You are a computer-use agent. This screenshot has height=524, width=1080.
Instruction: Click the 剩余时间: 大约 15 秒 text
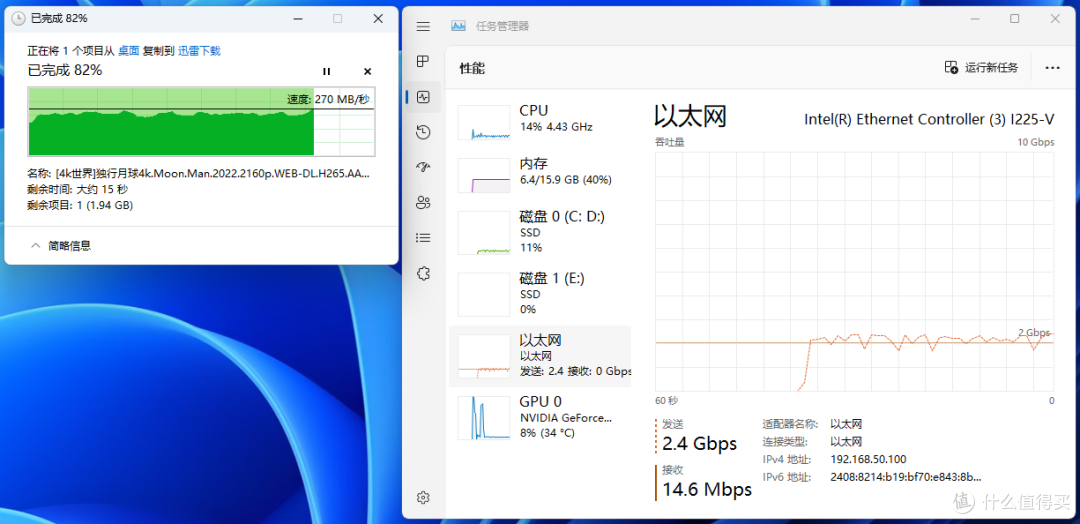coord(77,190)
